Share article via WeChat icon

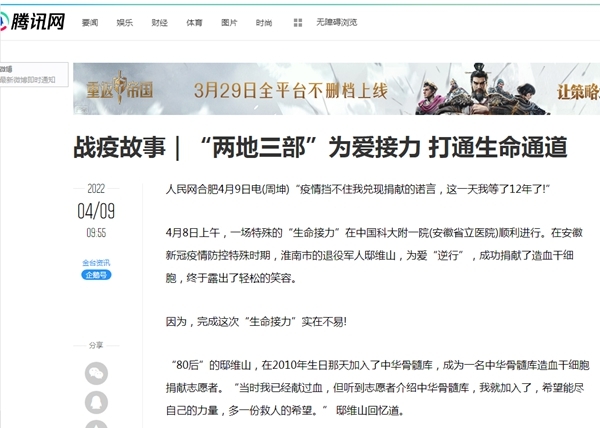pos(95,374)
